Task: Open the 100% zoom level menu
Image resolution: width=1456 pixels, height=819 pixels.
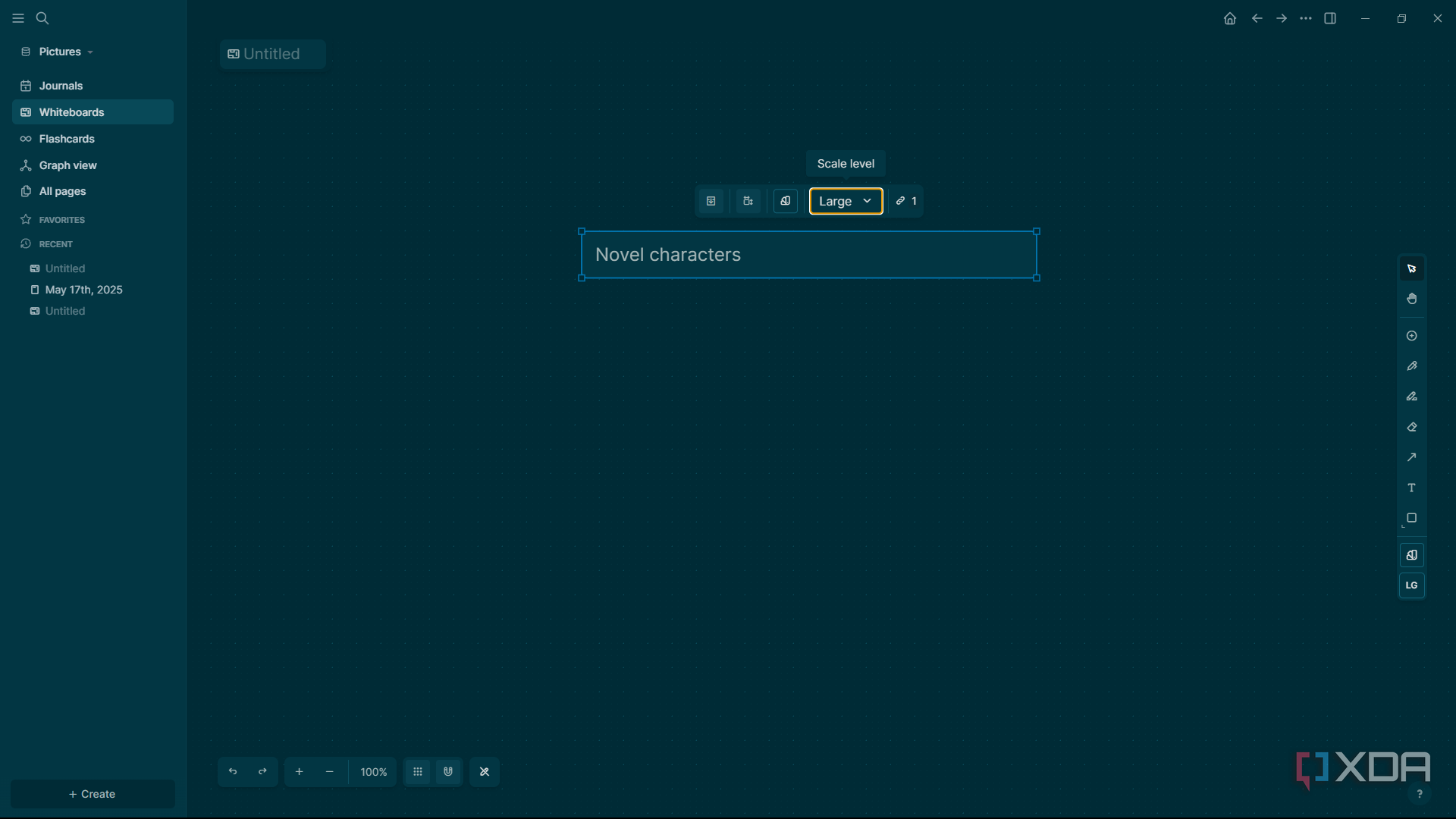Action: tap(373, 772)
